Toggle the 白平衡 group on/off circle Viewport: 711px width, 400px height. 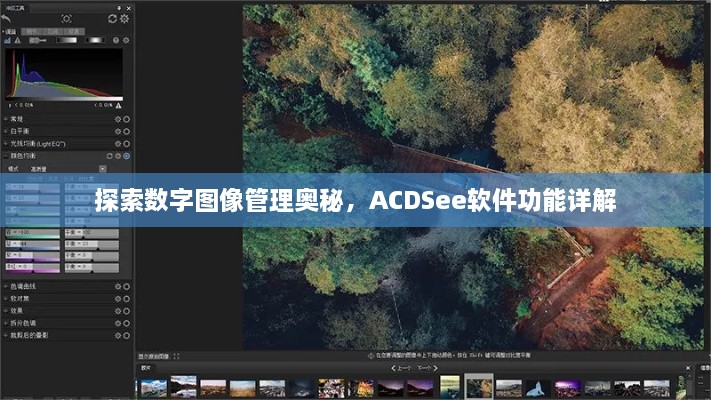pyautogui.click(x=127, y=132)
